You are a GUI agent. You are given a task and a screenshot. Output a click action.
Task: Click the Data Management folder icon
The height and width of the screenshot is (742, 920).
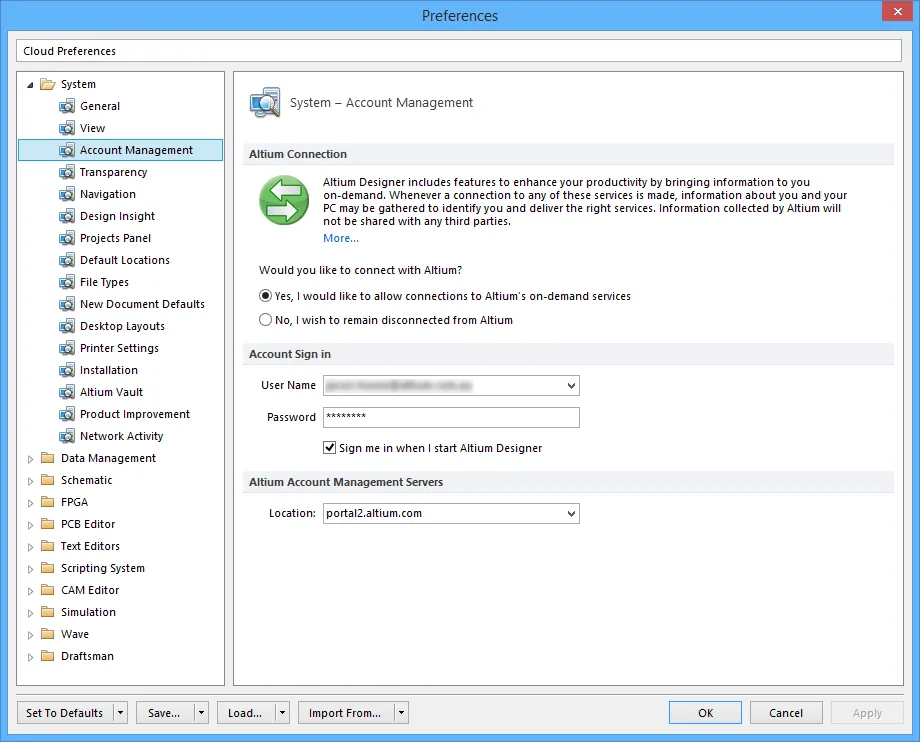click(x=48, y=458)
